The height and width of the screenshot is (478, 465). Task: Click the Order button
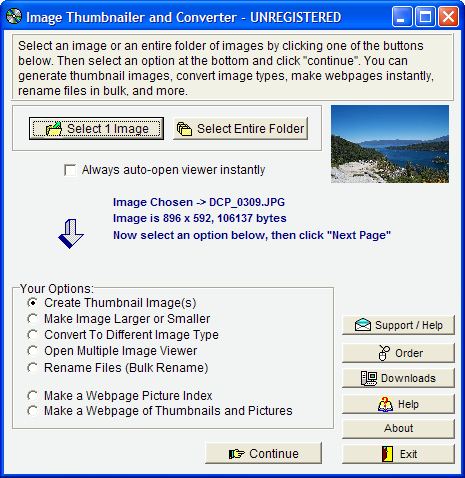[x=398, y=353]
